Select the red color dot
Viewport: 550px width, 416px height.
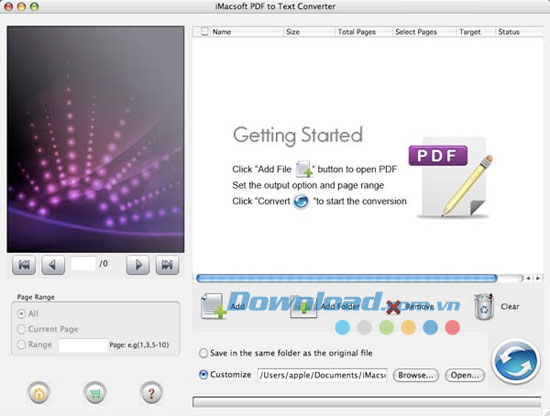(x=452, y=328)
